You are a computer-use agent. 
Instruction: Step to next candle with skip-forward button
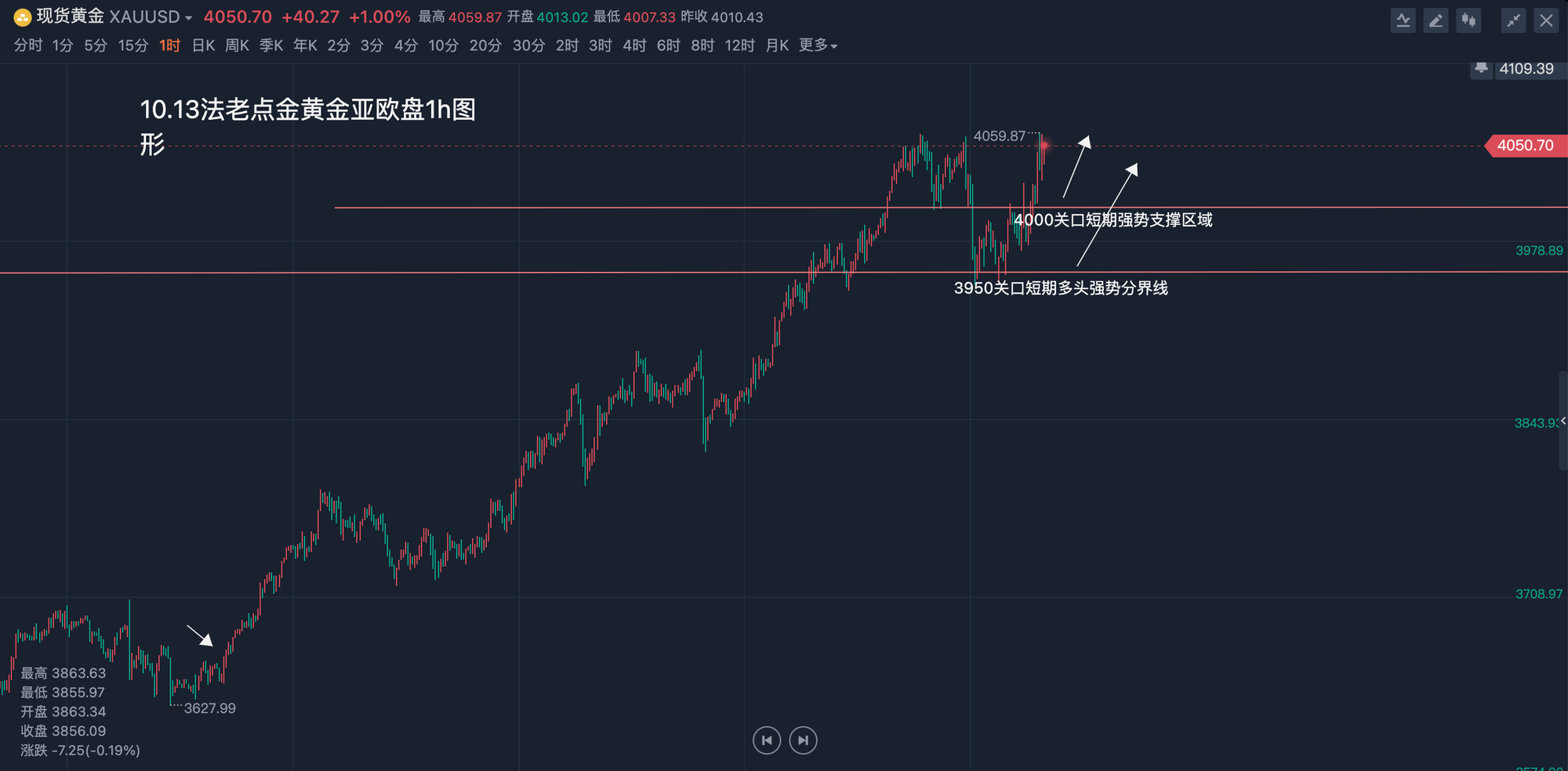click(x=803, y=740)
